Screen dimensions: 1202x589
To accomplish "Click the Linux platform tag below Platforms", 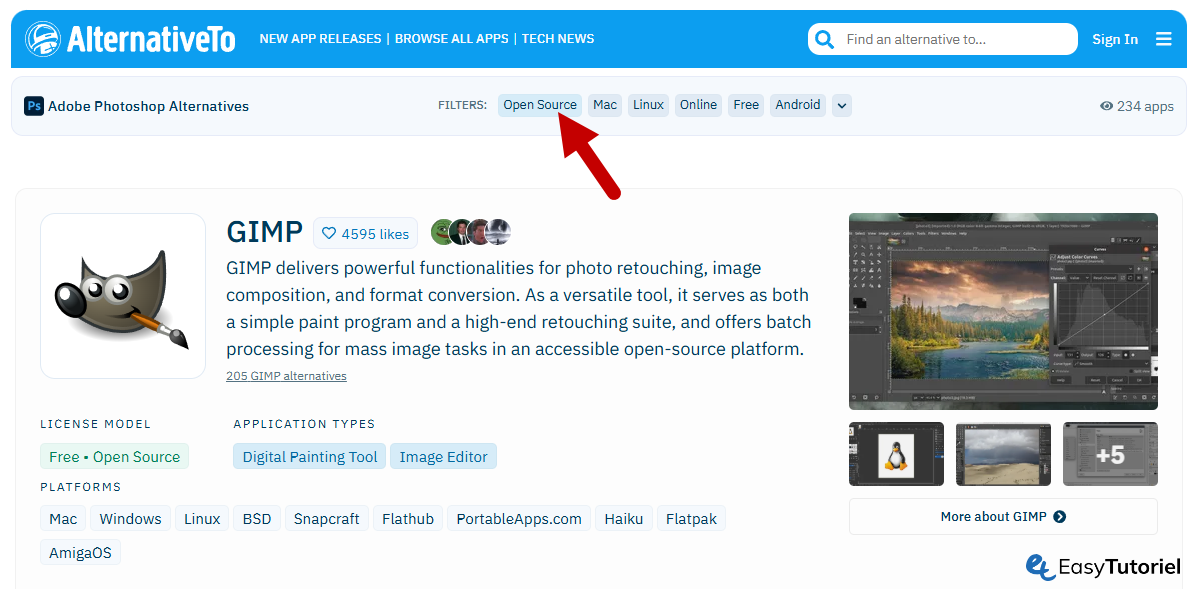I will 202,519.
